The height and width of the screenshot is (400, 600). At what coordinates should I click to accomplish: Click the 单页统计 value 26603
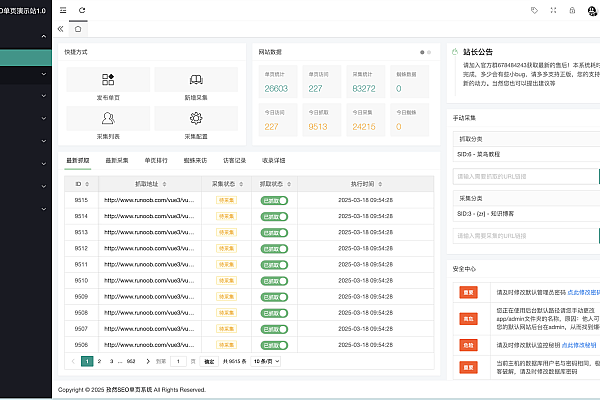276,88
